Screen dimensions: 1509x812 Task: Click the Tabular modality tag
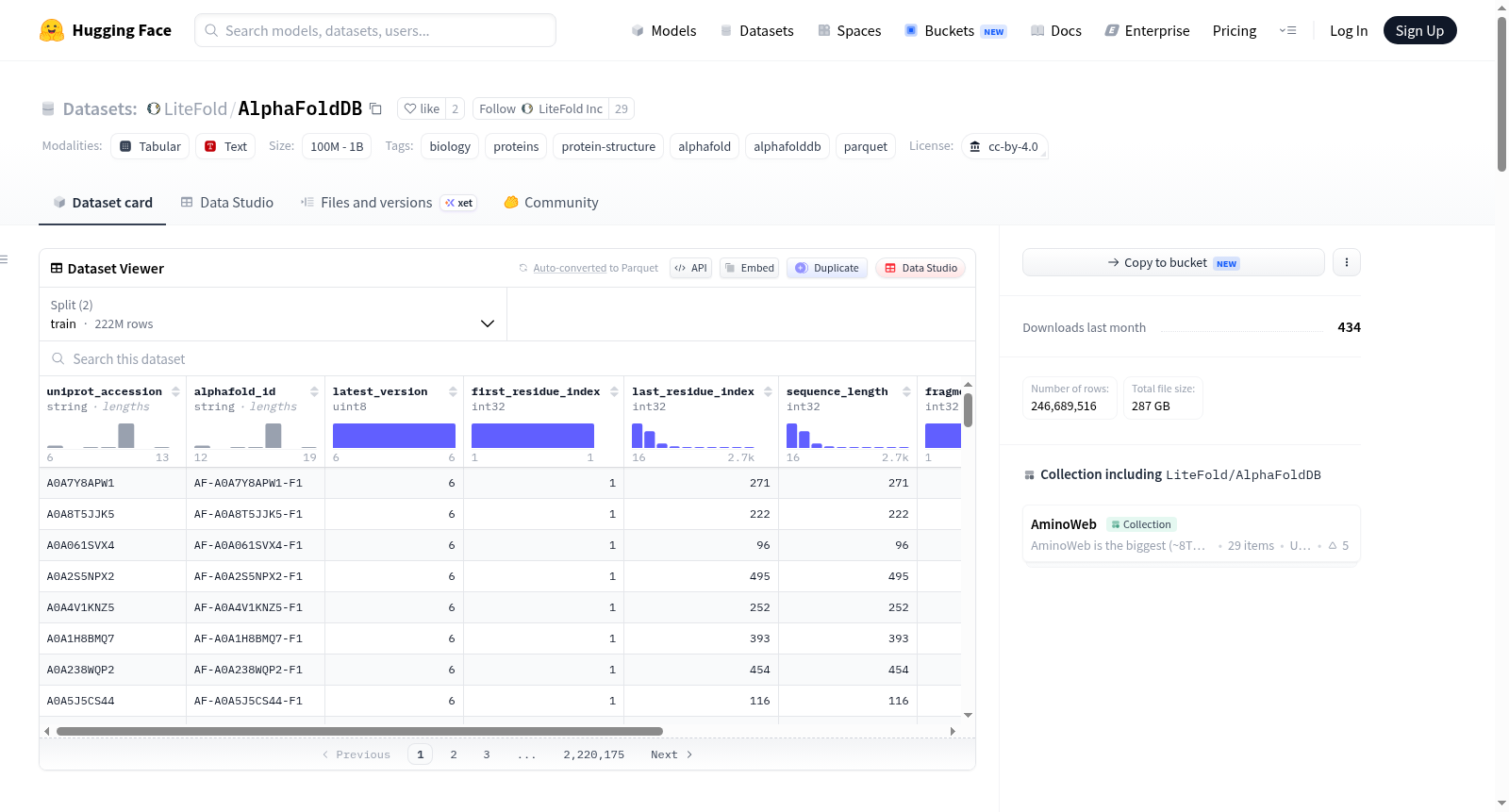[150, 146]
